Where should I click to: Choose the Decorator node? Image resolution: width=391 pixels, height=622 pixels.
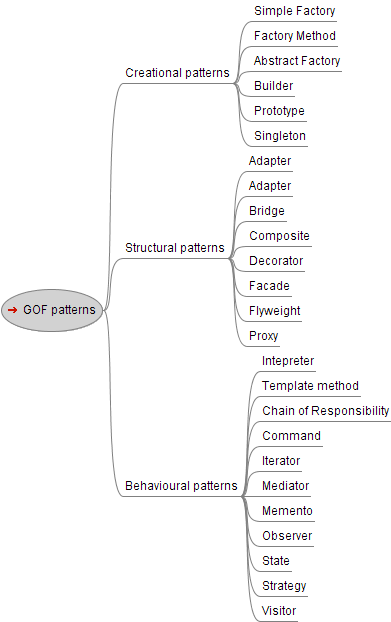(x=276, y=261)
